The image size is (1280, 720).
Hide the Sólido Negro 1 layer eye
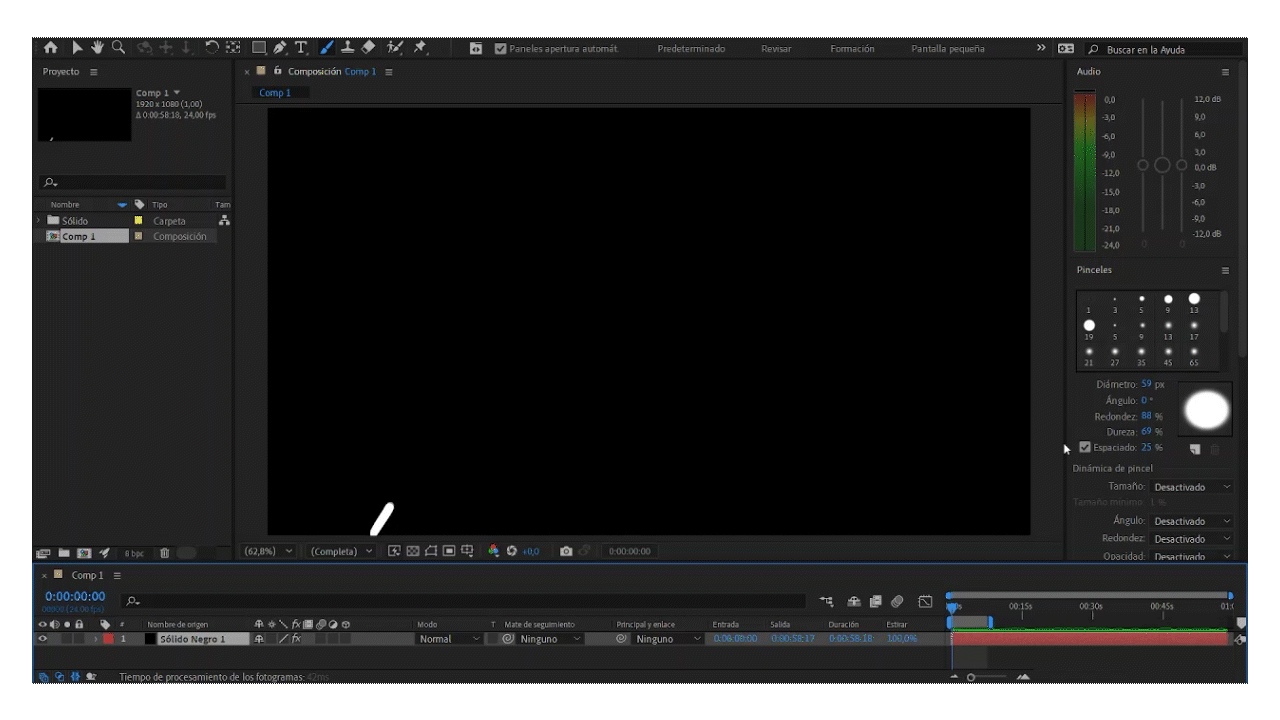(x=43, y=638)
